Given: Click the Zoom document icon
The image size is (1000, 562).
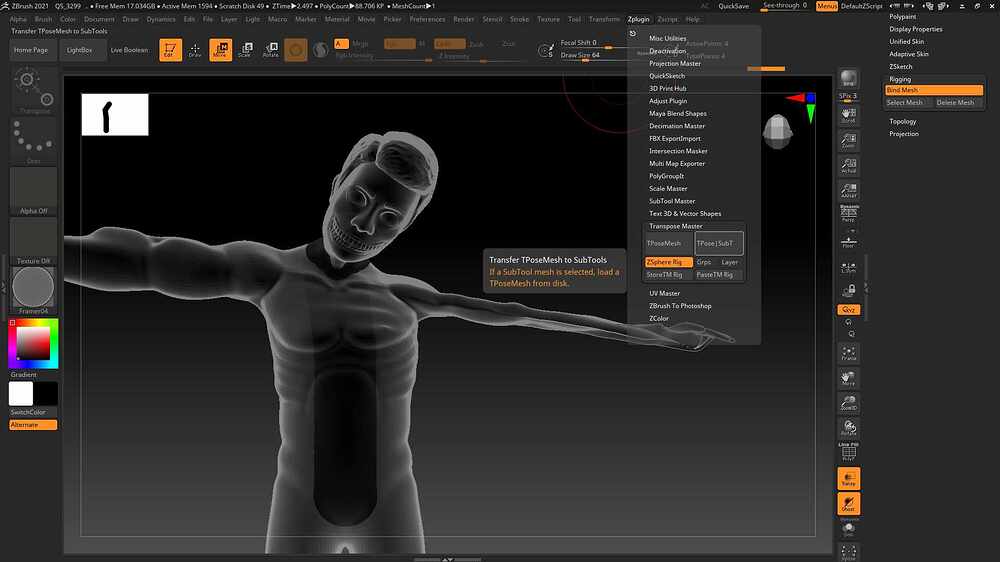Looking at the screenshot, I should (x=849, y=140).
